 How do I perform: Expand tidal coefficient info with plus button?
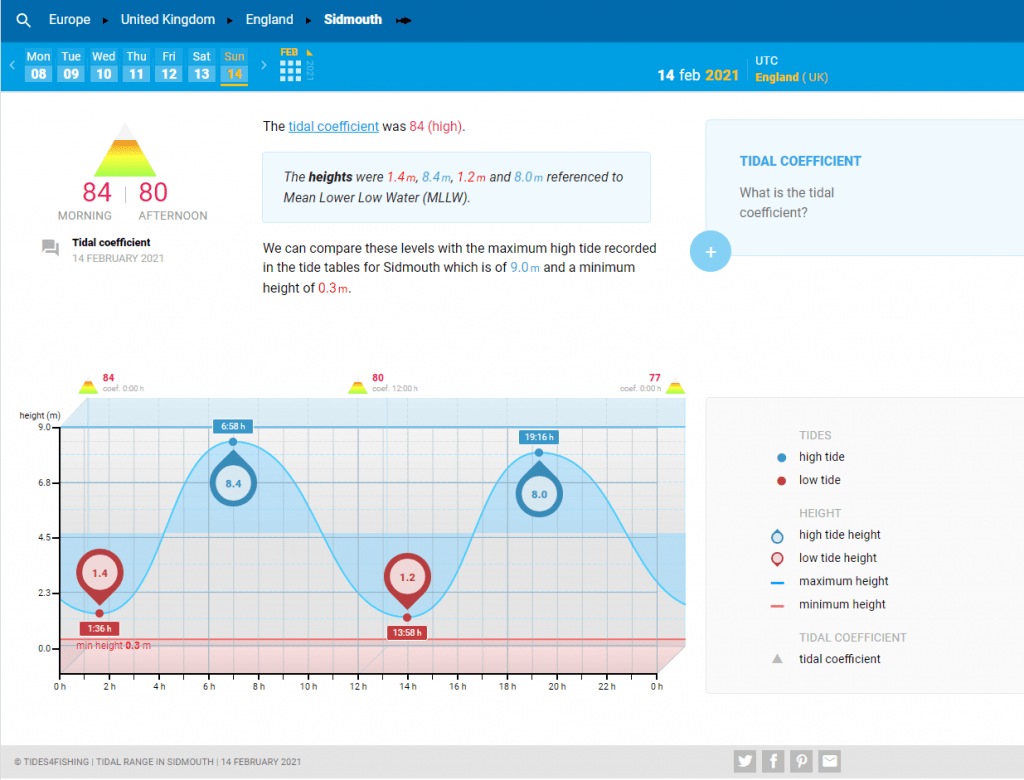[x=711, y=252]
